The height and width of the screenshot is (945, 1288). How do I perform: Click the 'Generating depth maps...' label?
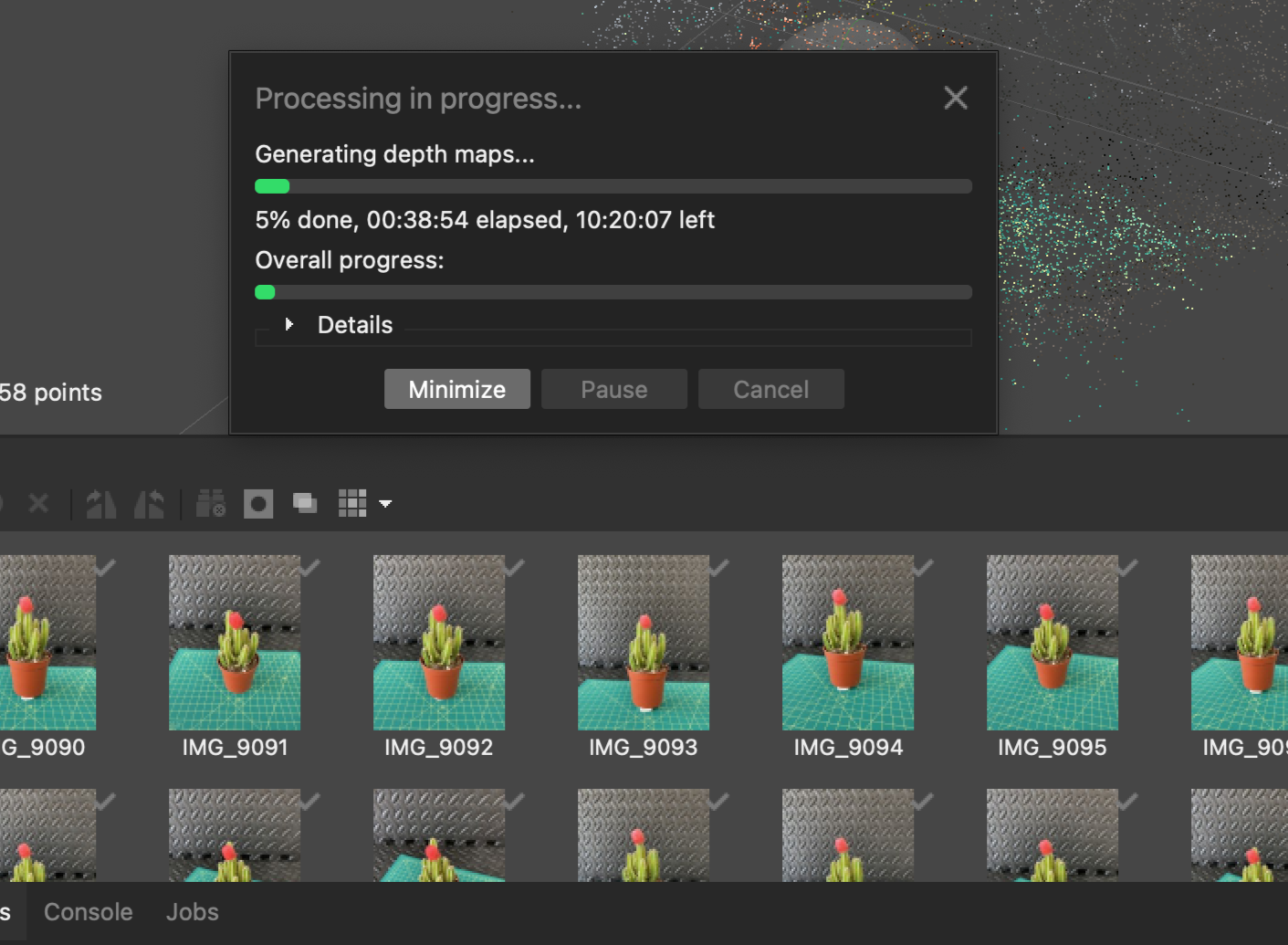tap(395, 154)
